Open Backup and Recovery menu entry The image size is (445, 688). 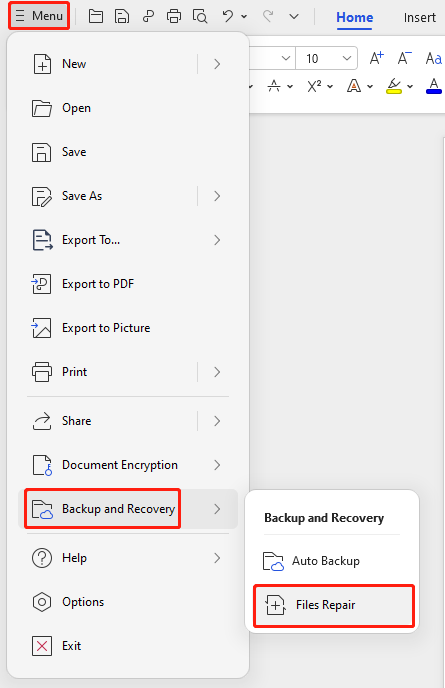point(128,509)
